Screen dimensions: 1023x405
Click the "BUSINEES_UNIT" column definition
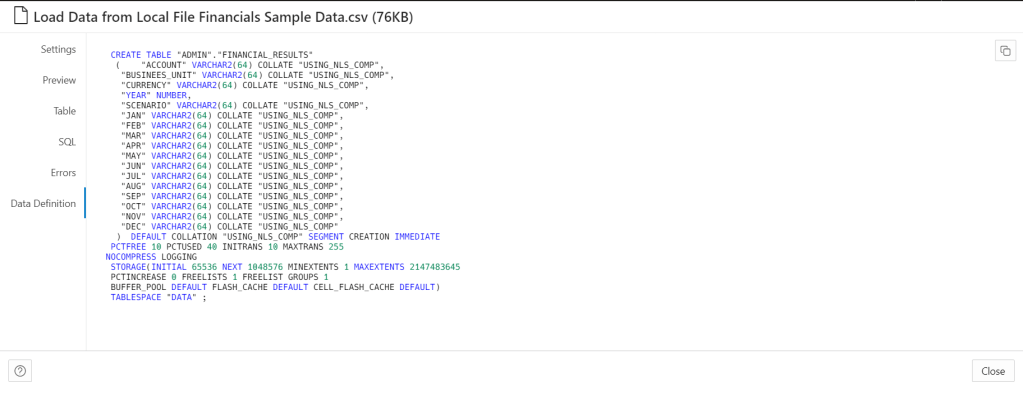257,75
